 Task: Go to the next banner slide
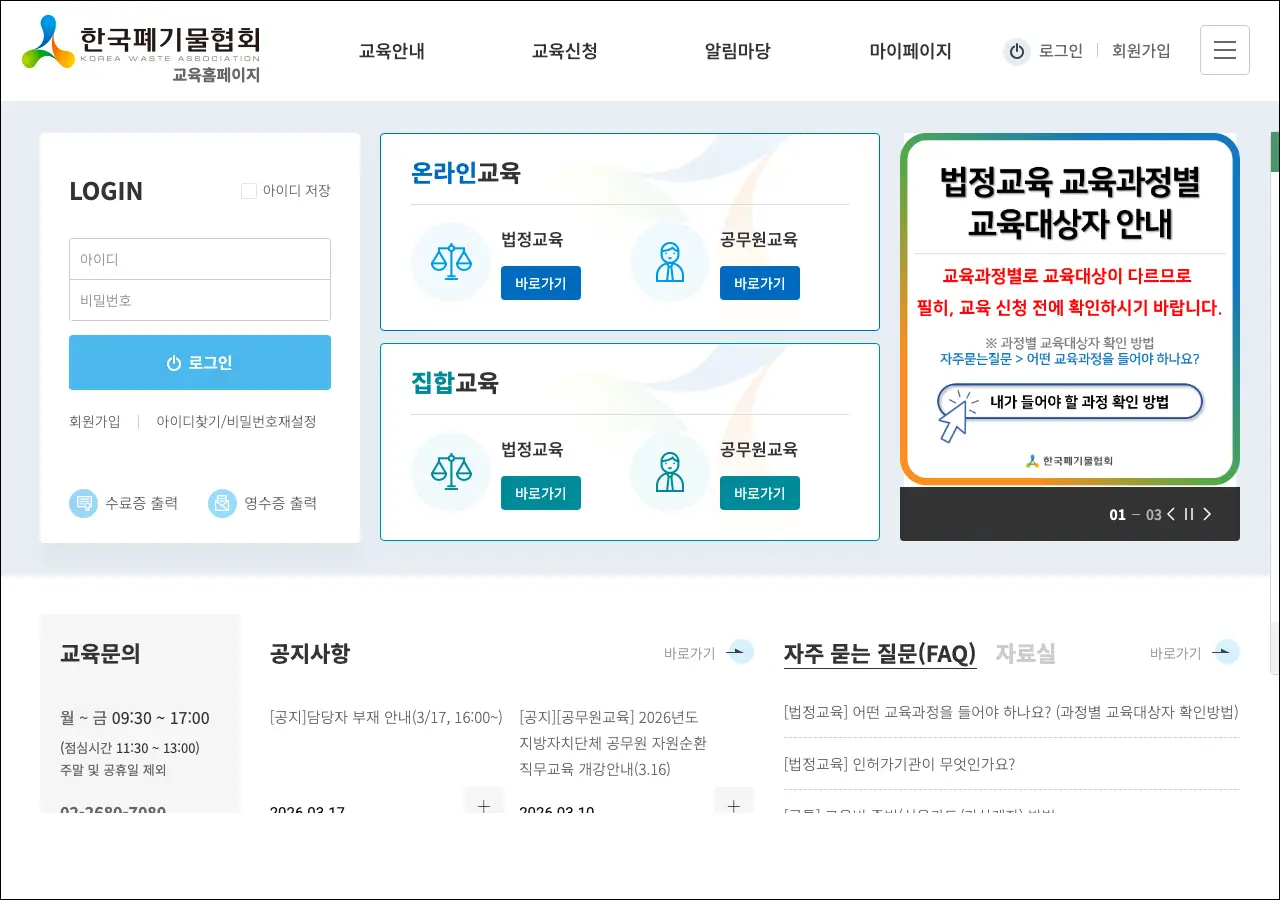point(1207,514)
